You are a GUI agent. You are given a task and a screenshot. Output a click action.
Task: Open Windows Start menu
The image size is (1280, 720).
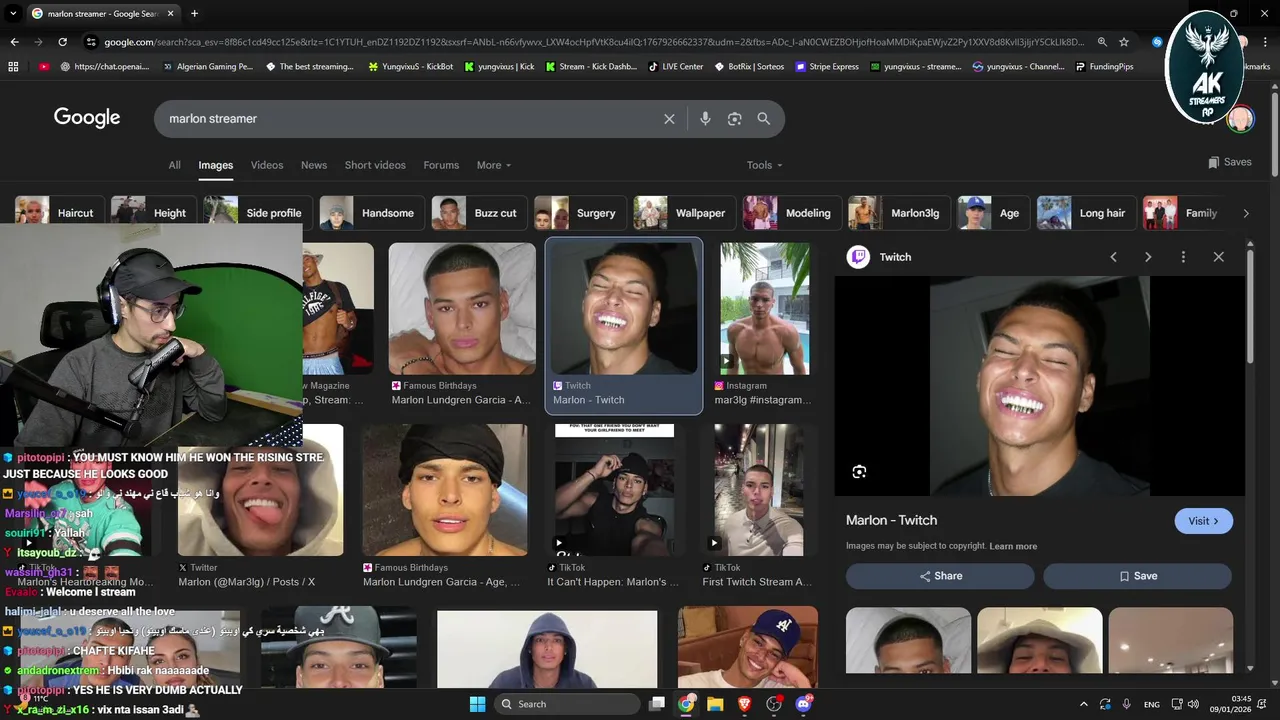[x=477, y=704]
